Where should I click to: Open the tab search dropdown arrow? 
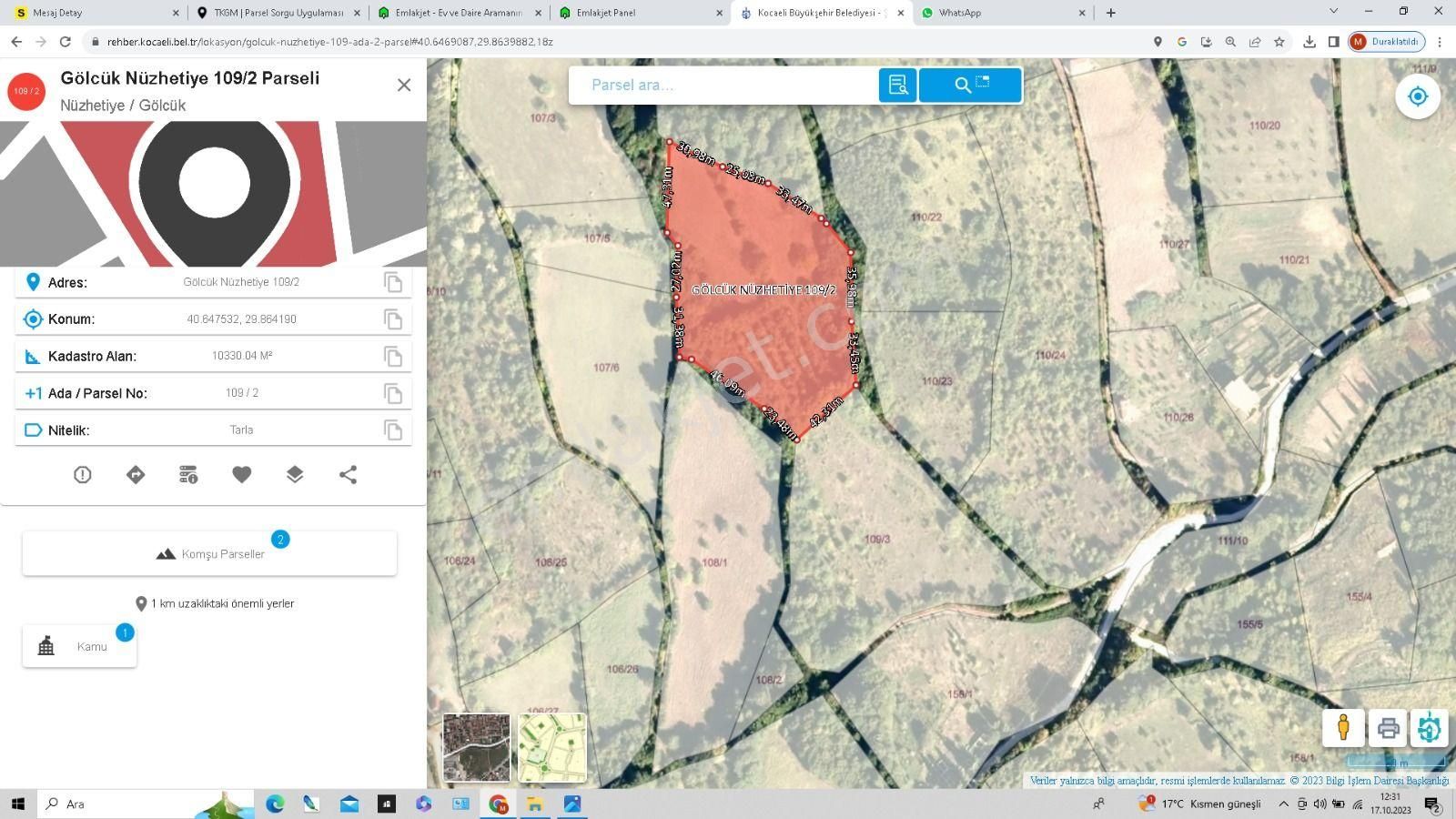[1333, 12]
